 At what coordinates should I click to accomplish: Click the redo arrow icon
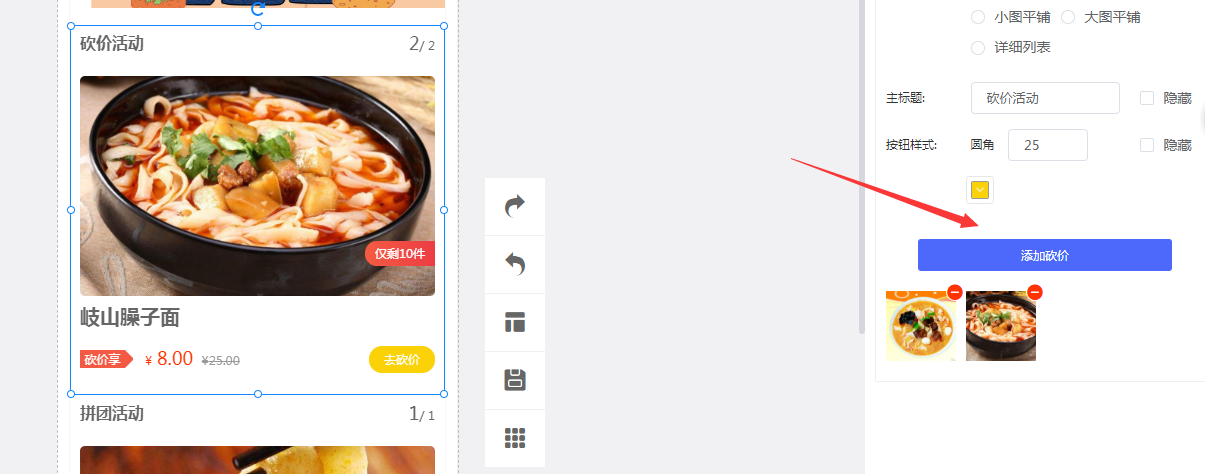[x=515, y=206]
